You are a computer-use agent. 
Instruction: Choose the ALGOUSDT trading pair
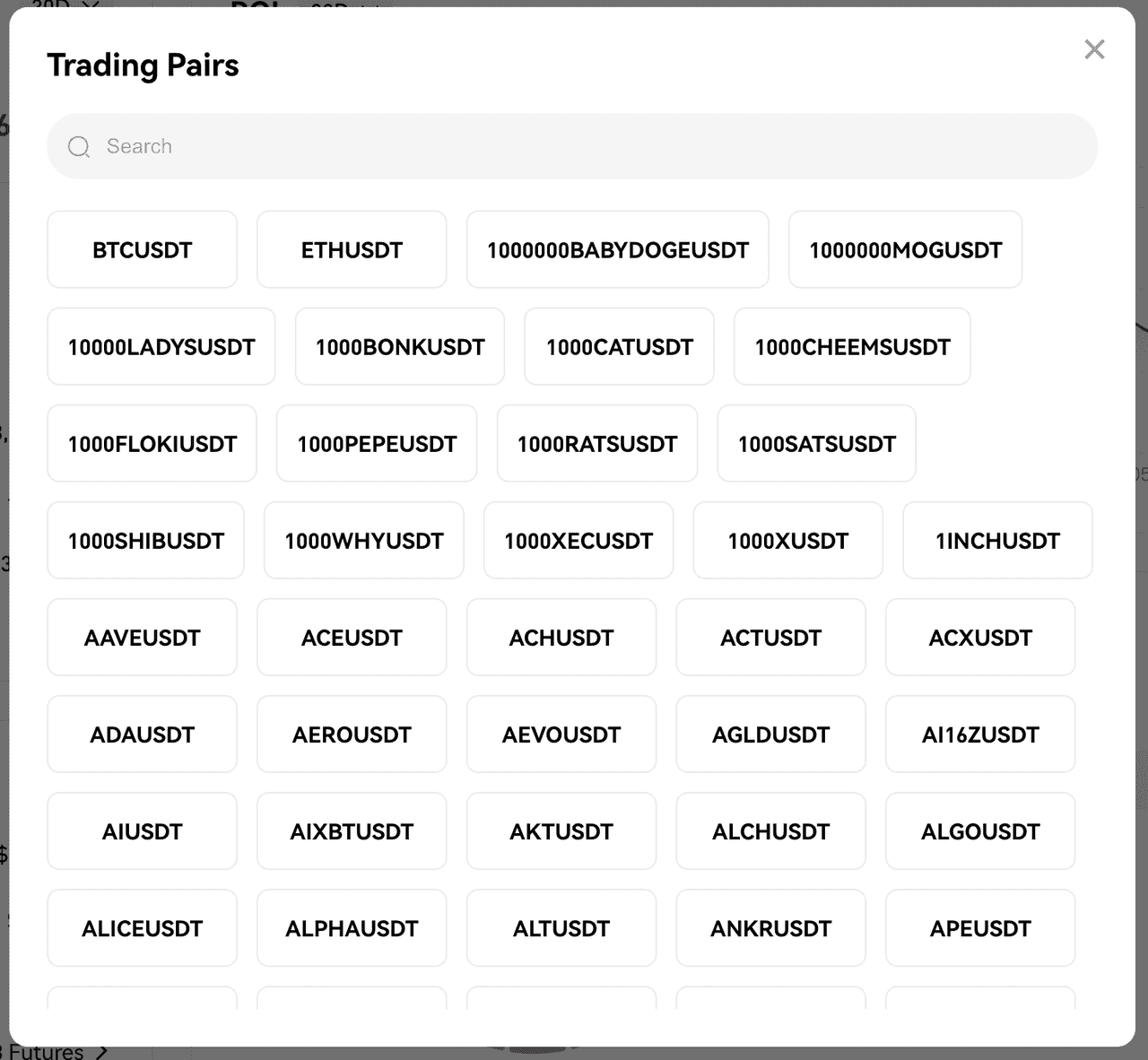[980, 830]
